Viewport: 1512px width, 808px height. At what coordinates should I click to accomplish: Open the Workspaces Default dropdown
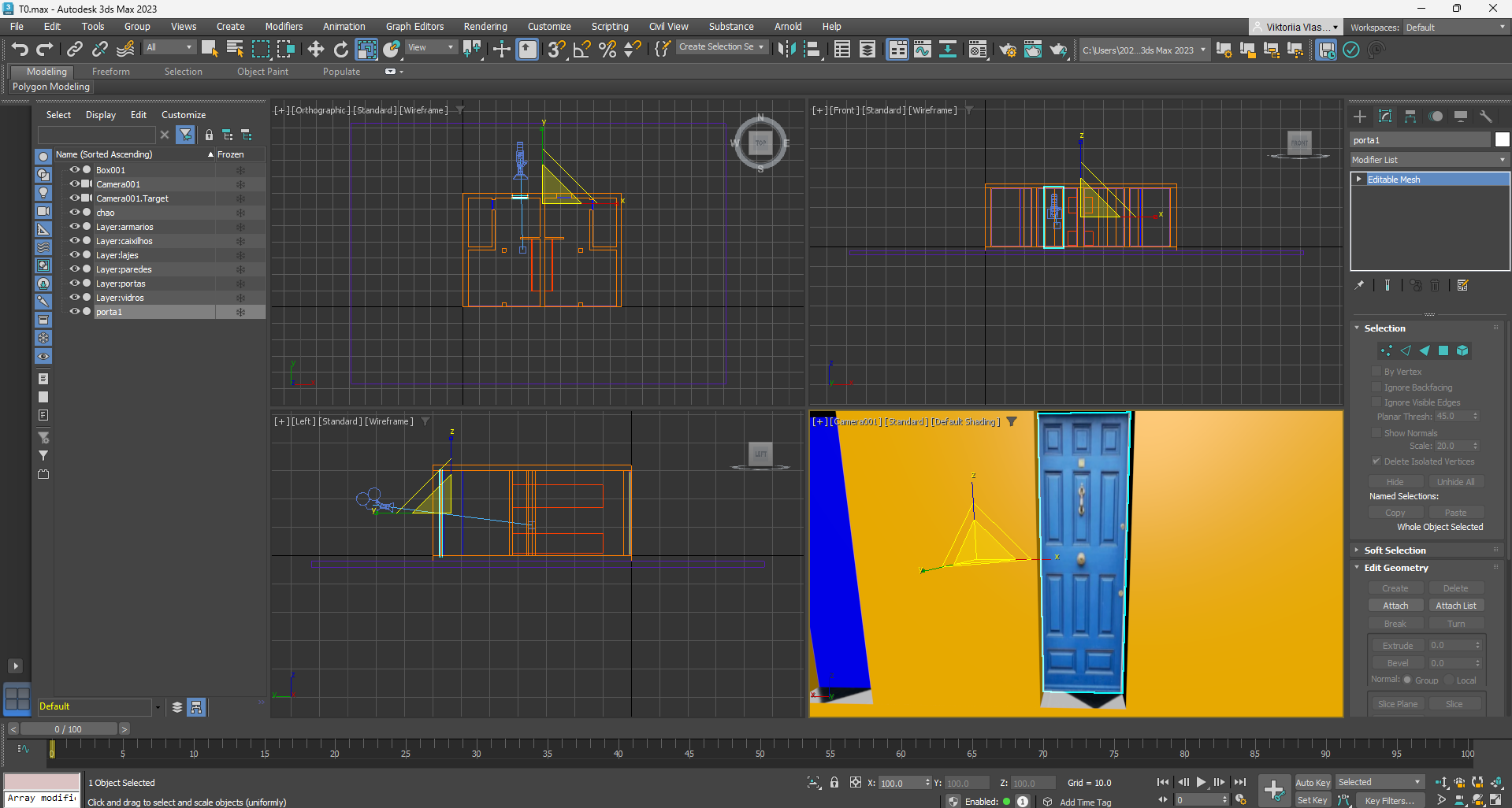tap(1454, 28)
